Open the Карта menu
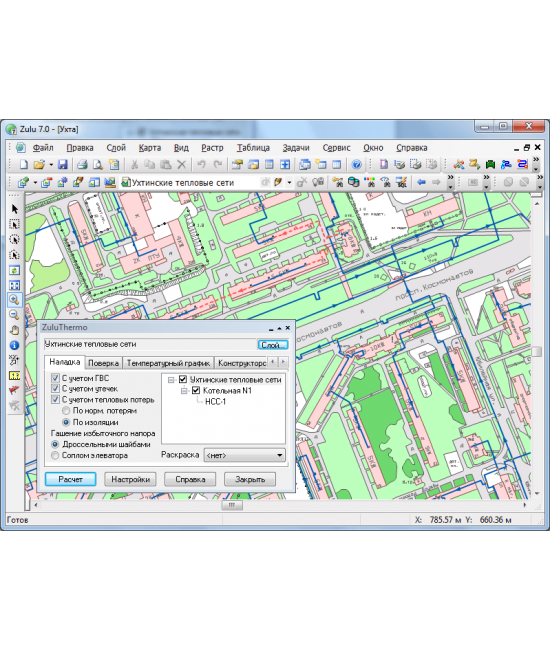The width and height of the screenshot is (550, 651). pyautogui.click(x=149, y=148)
